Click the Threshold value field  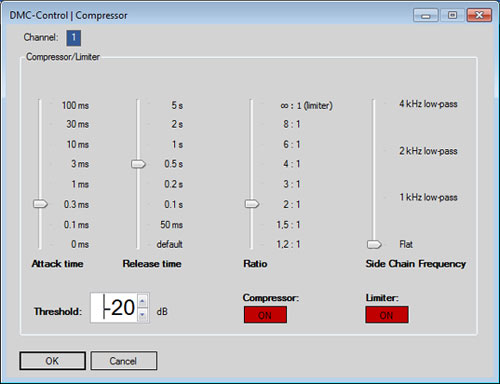pos(114,308)
